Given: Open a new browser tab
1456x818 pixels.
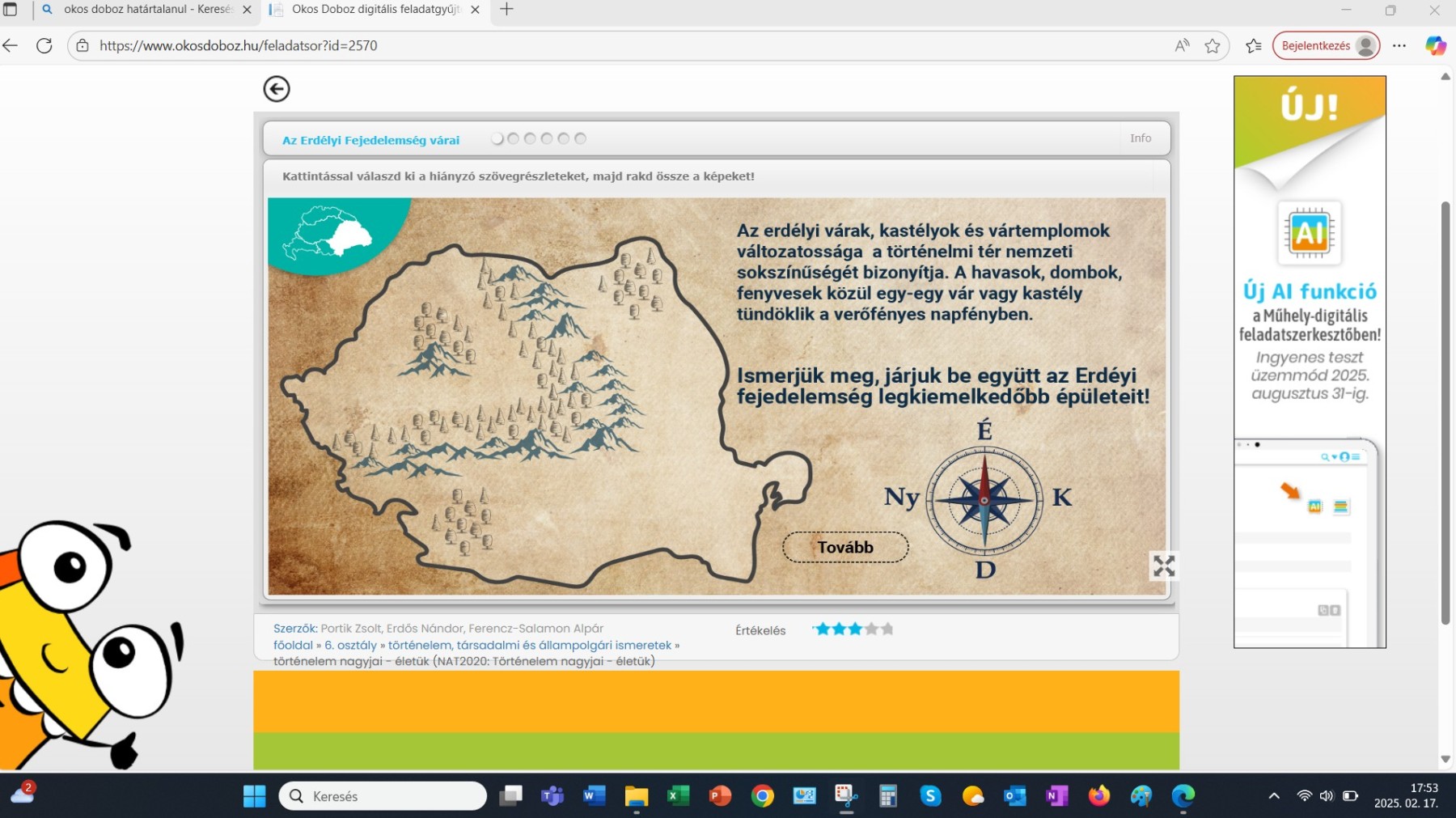Looking at the screenshot, I should coord(506,10).
